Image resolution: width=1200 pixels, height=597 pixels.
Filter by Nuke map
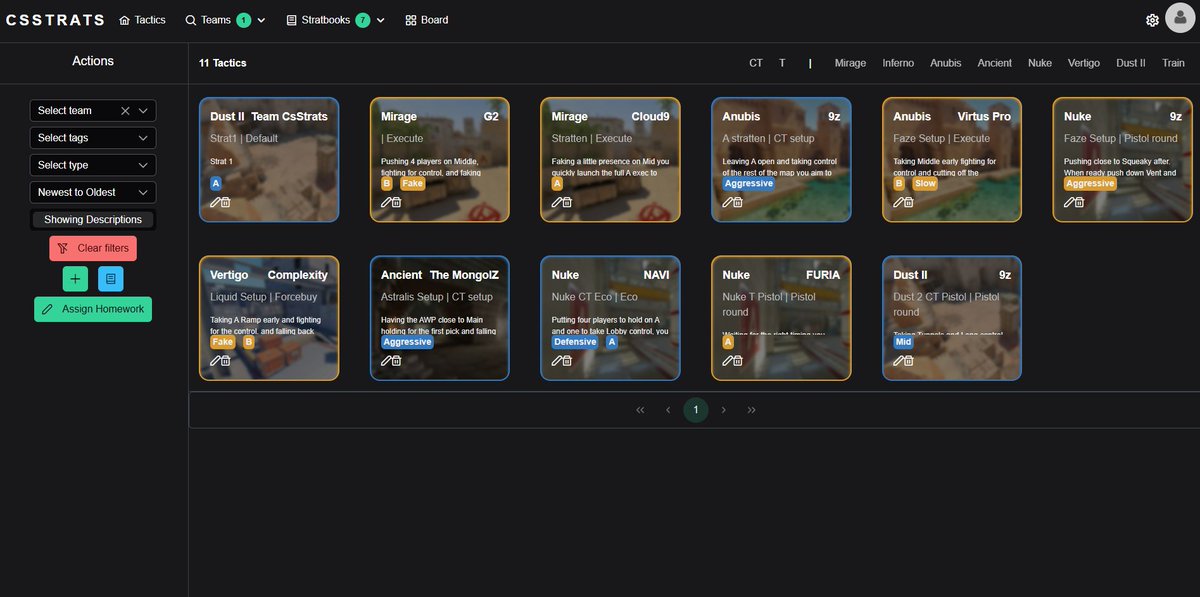click(x=1040, y=63)
